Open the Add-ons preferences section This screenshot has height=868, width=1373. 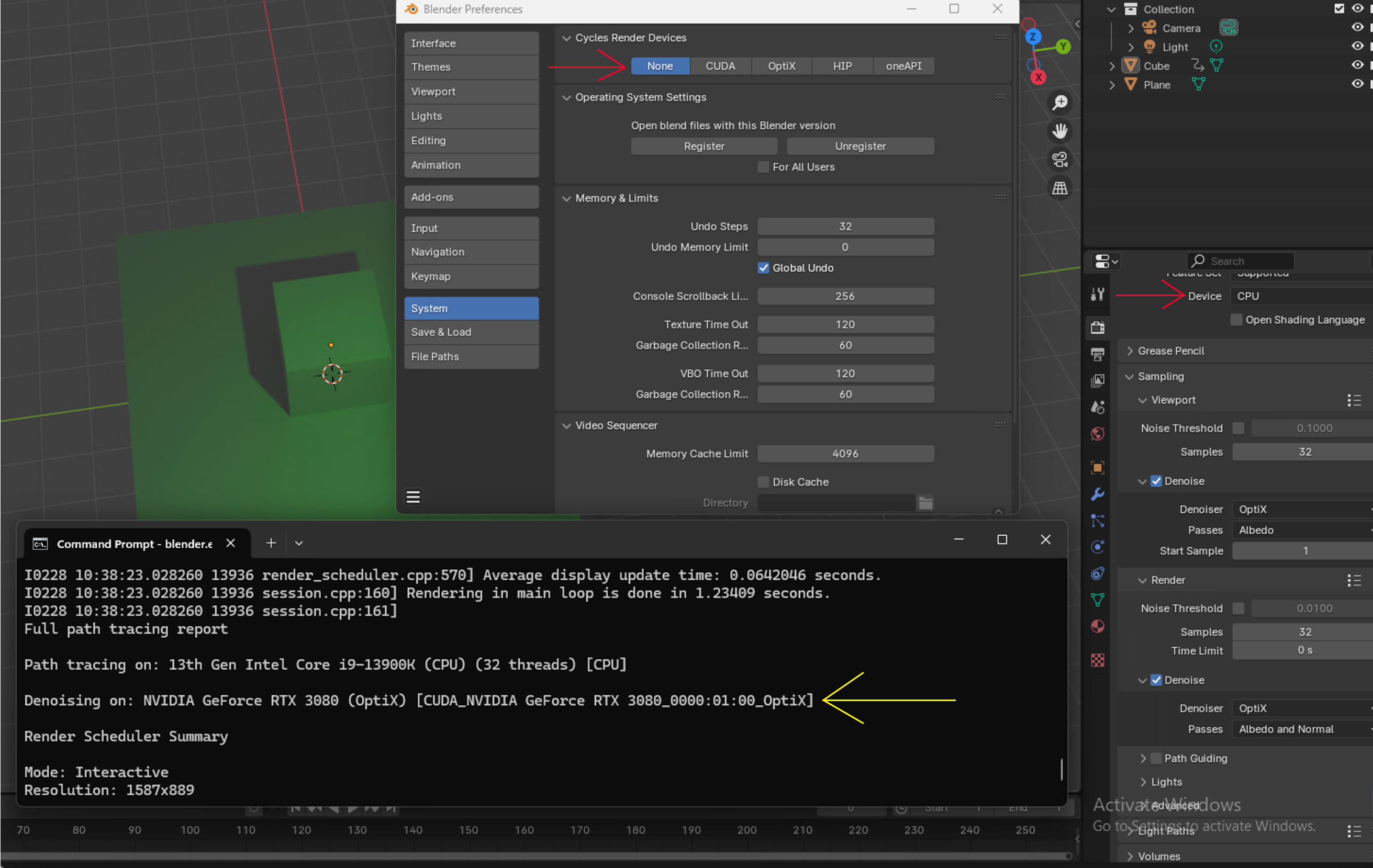tap(471, 197)
